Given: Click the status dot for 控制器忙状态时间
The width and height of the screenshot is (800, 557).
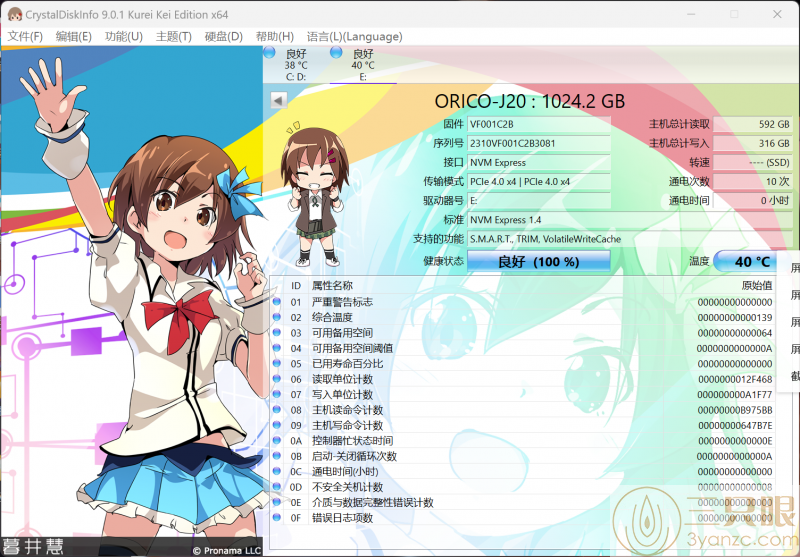Looking at the screenshot, I should point(277,440).
